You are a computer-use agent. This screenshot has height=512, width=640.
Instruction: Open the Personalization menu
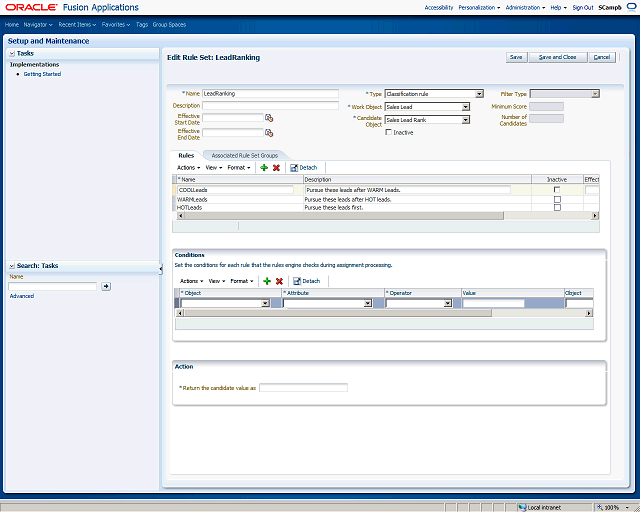point(479,7)
